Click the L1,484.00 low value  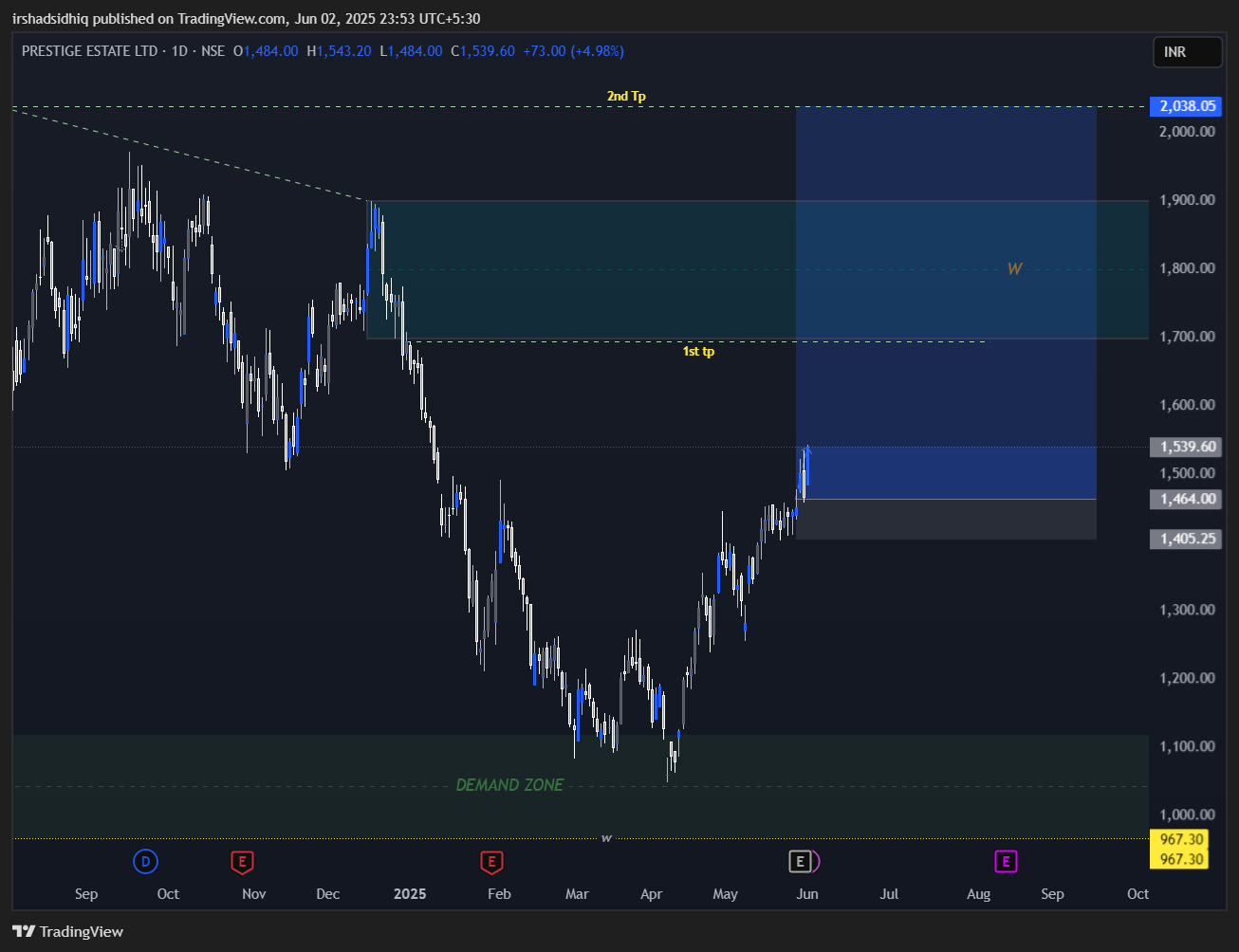411,51
